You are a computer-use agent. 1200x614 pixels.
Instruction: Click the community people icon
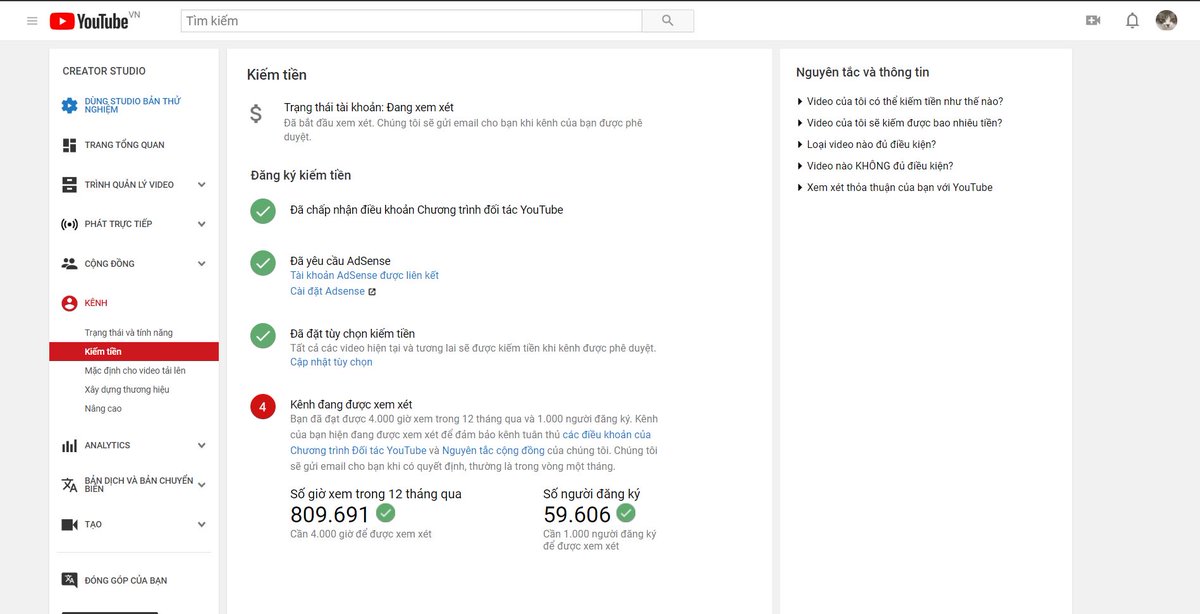(x=69, y=264)
